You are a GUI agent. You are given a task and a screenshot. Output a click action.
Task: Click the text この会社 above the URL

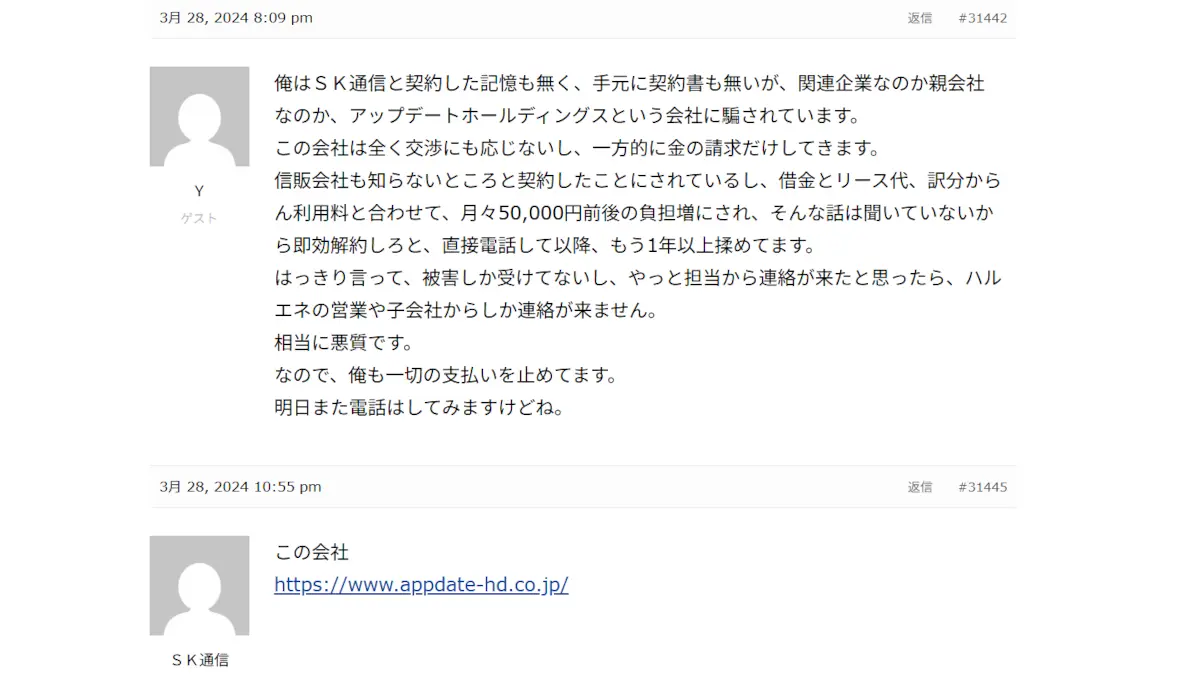coord(311,552)
